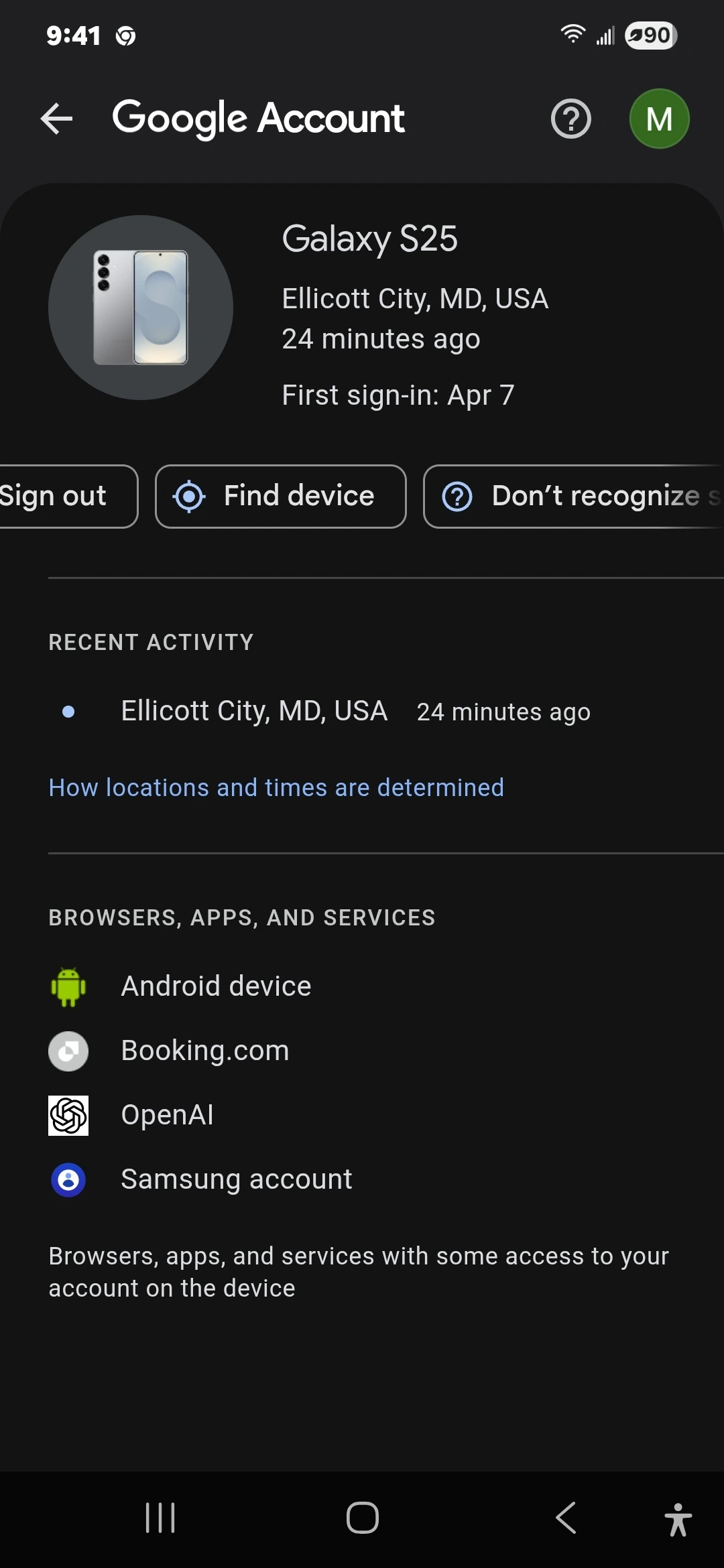Tap the Booking.com app icon

coord(68,1051)
